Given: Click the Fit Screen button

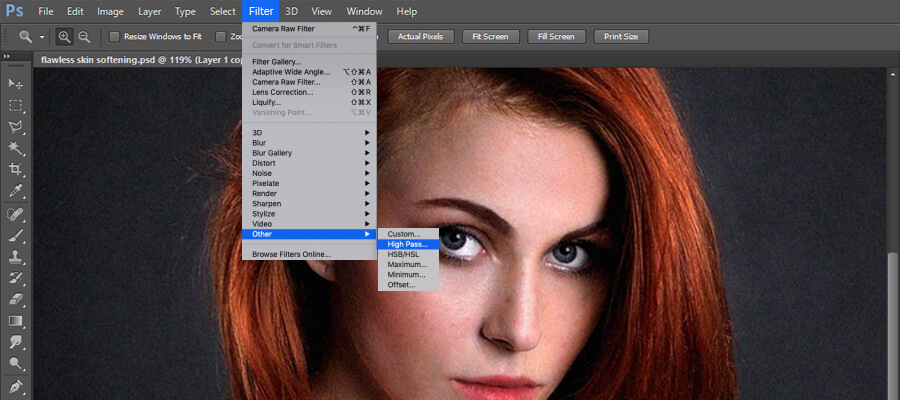Looking at the screenshot, I should click(x=490, y=37).
